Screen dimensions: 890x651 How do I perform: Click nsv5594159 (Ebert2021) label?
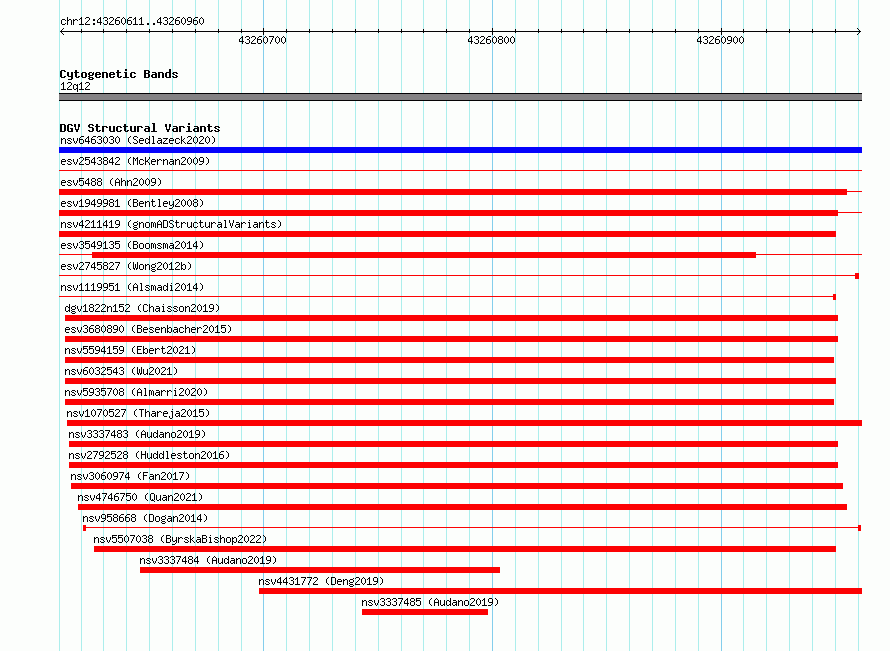[x=130, y=350]
